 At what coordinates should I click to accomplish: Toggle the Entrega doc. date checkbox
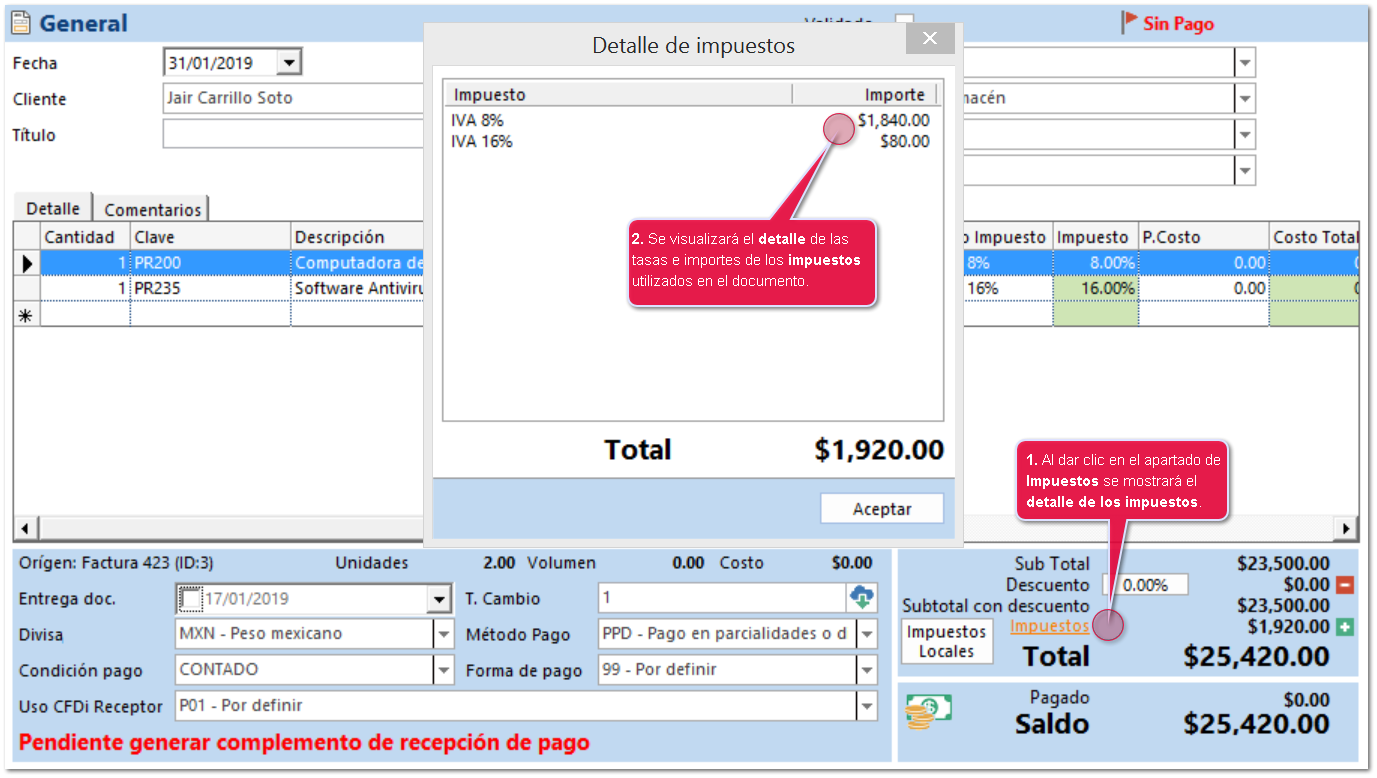(190, 599)
